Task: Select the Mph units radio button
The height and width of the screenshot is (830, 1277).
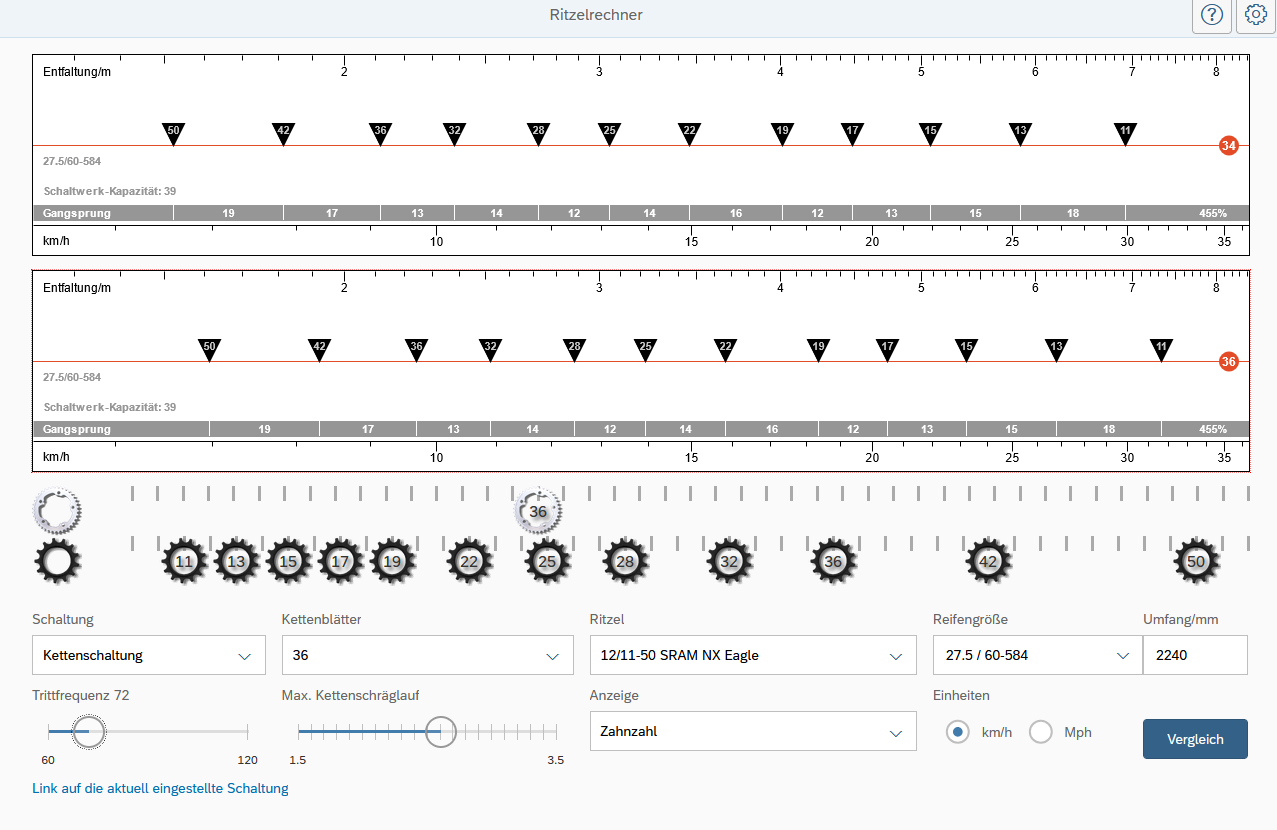Action: [x=1041, y=732]
